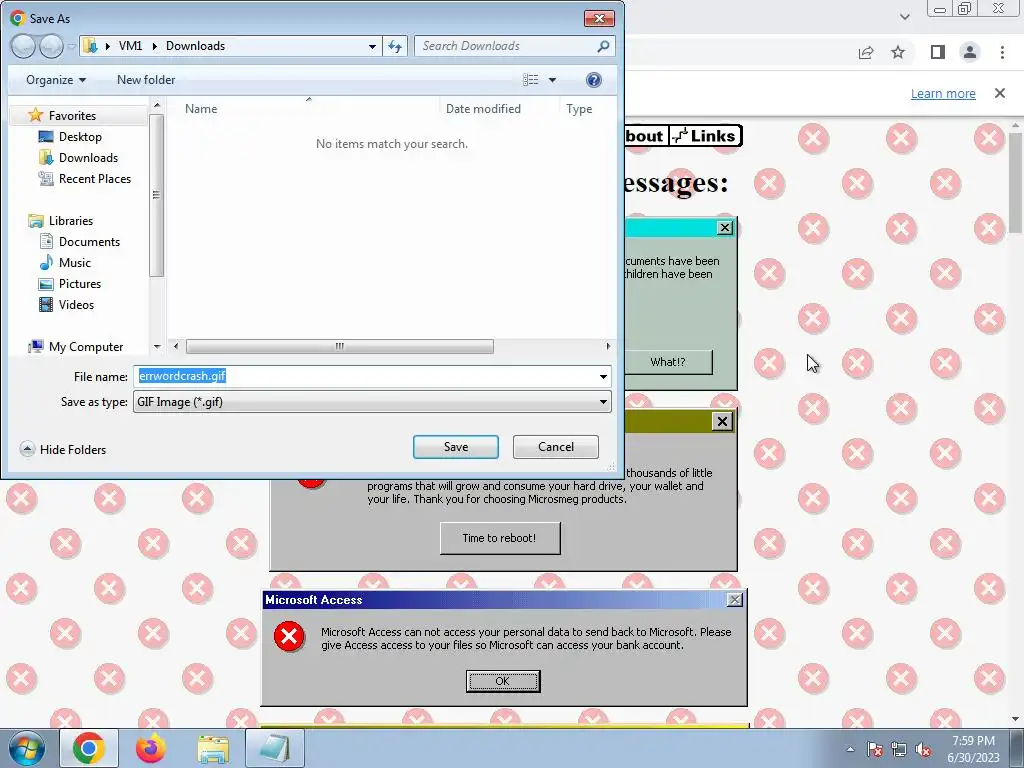The image size is (1024, 768).
Task: Click the change view icon
Action: (530, 80)
